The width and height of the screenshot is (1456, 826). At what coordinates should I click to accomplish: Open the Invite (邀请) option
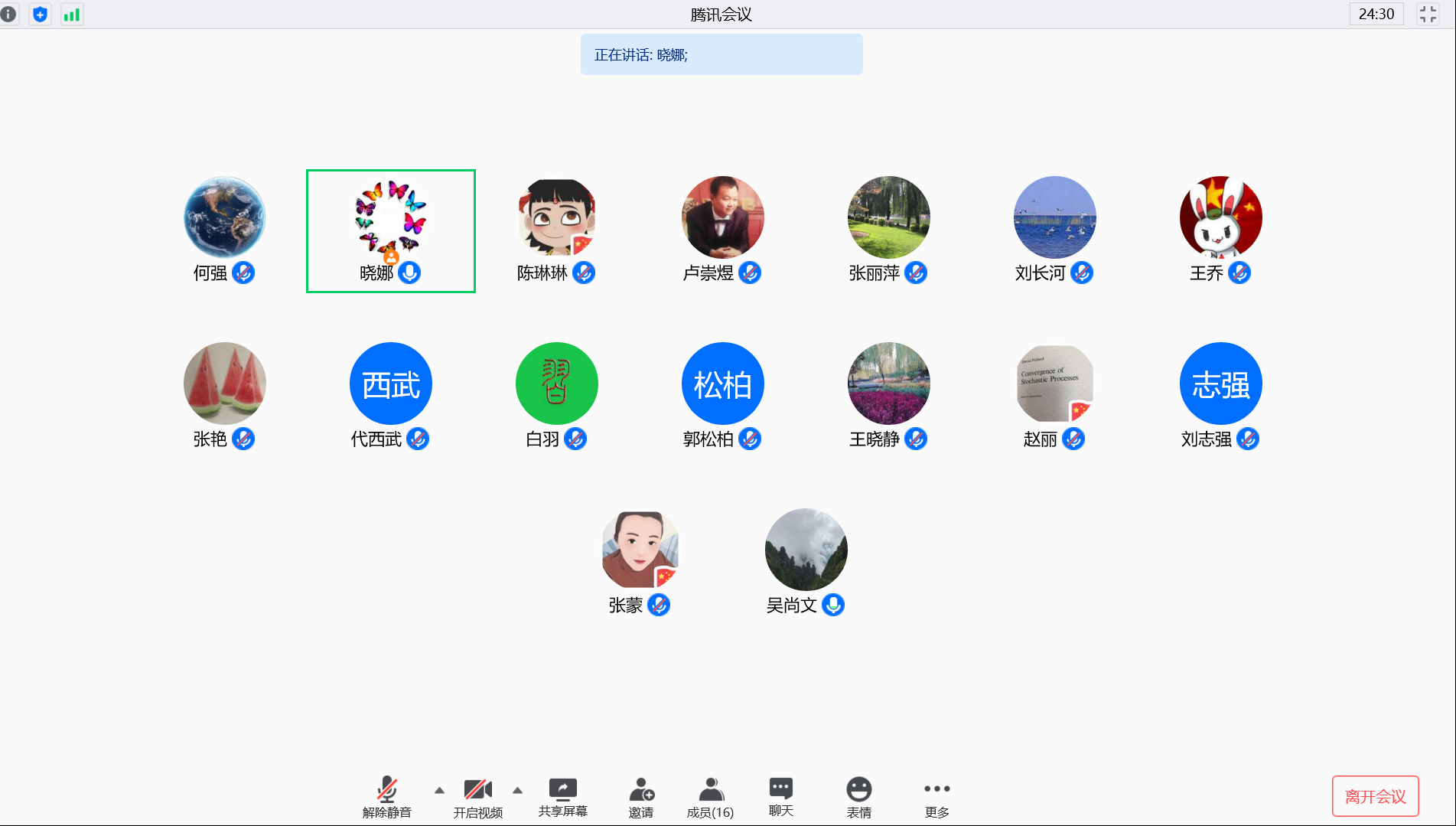pos(641,797)
